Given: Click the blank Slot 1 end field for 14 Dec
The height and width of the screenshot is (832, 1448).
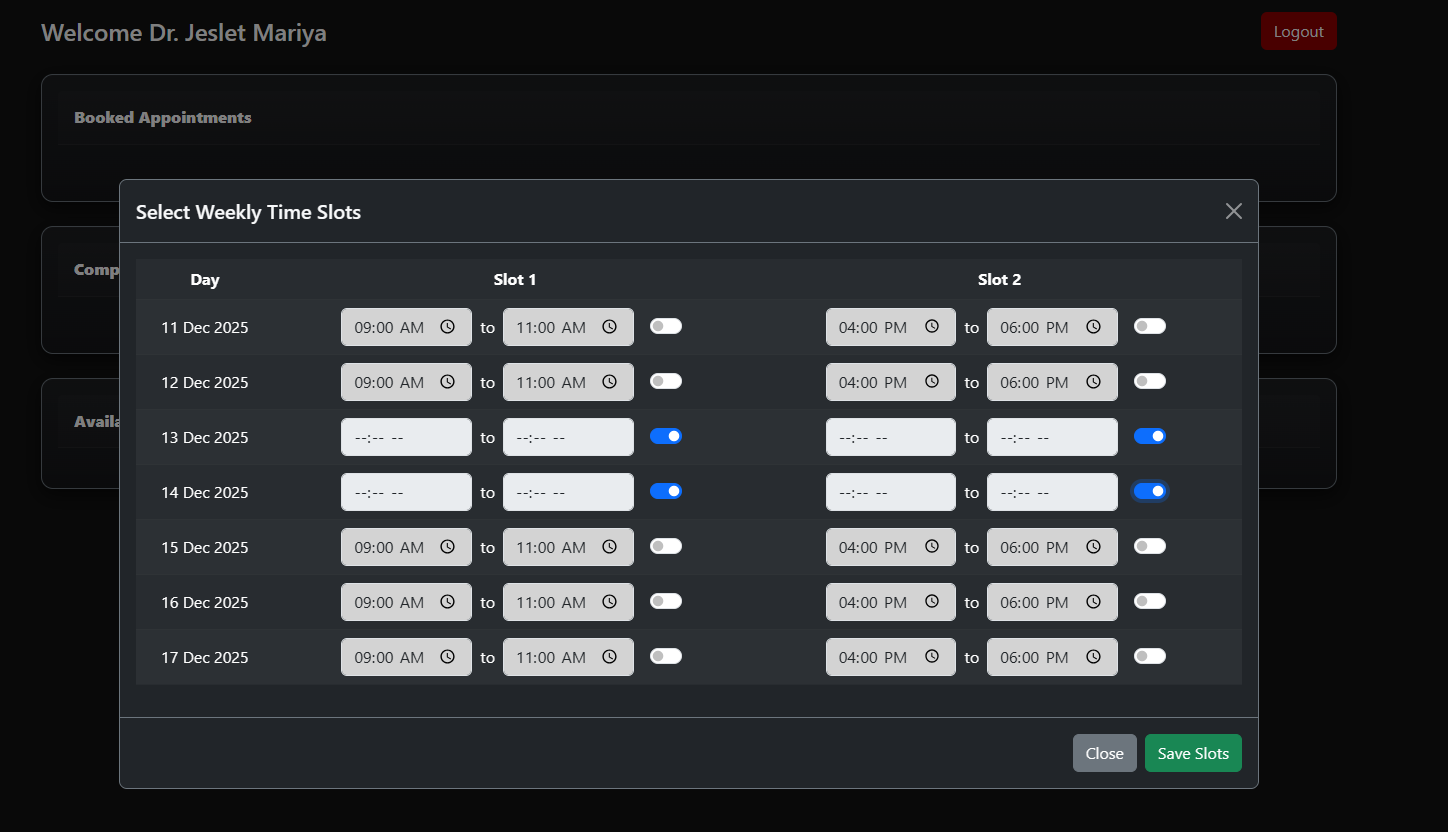Looking at the screenshot, I should point(568,492).
